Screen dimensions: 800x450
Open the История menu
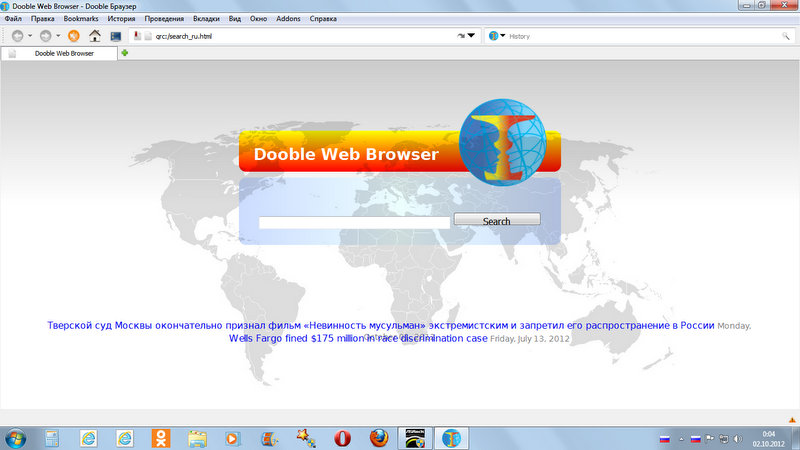121,18
